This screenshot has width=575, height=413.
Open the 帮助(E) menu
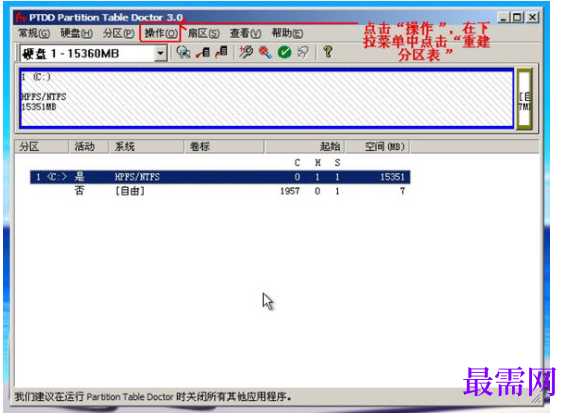[287, 33]
